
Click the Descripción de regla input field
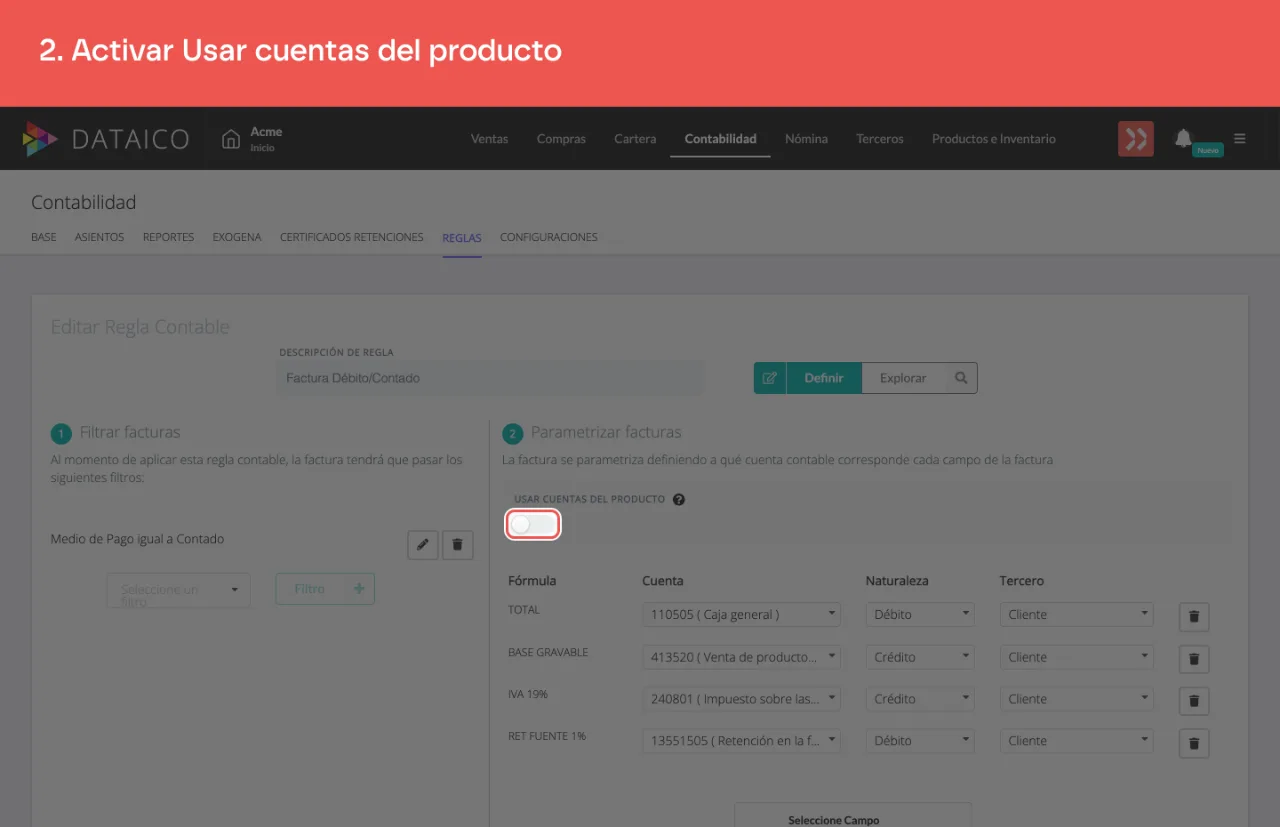tap(491, 378)
